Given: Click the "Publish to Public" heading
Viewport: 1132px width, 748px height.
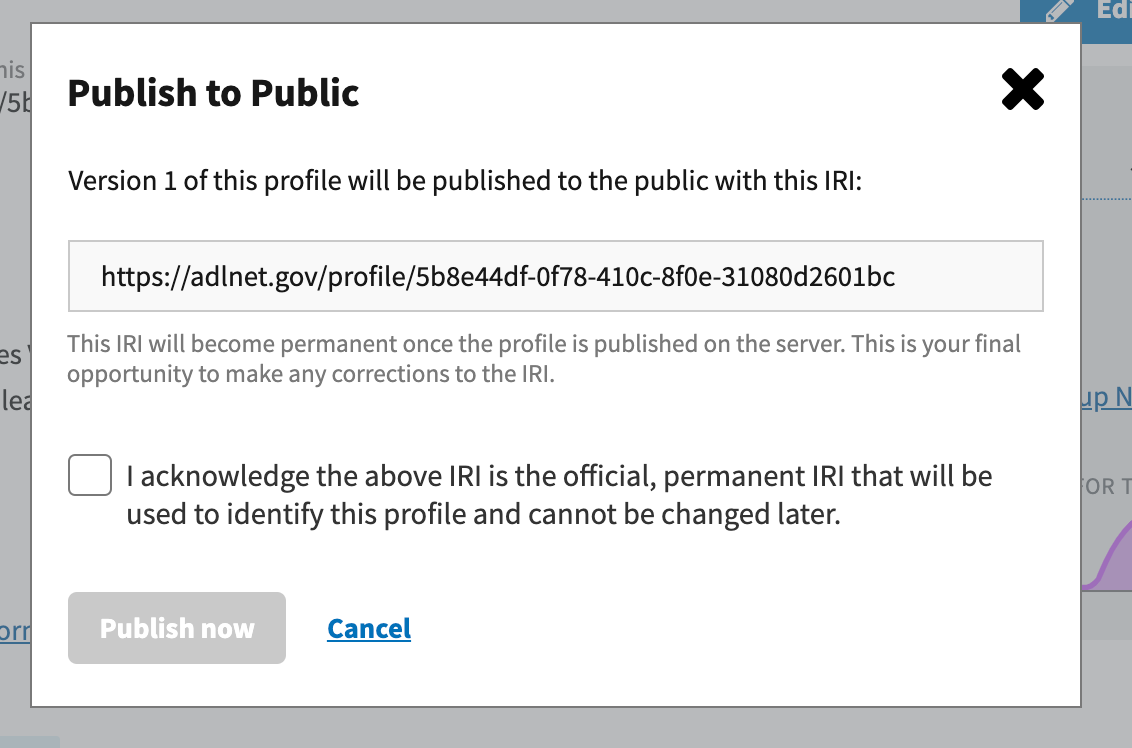Looking at the screenshot, I should (213, 93).
